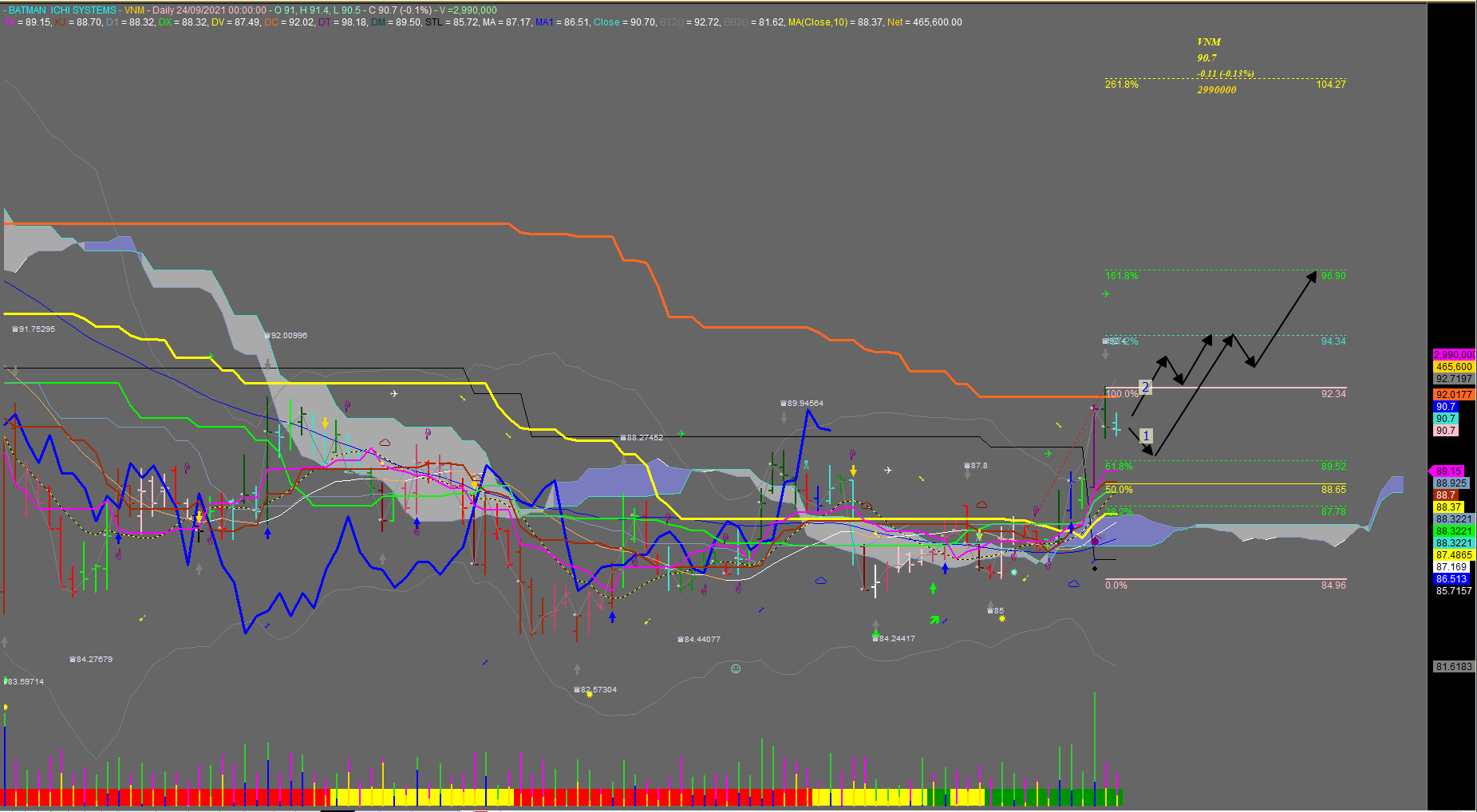Viewport: 1477px width, 812px height.
Task: Select the KJ = 88.70 indicator value
Action: pos(78,22)
